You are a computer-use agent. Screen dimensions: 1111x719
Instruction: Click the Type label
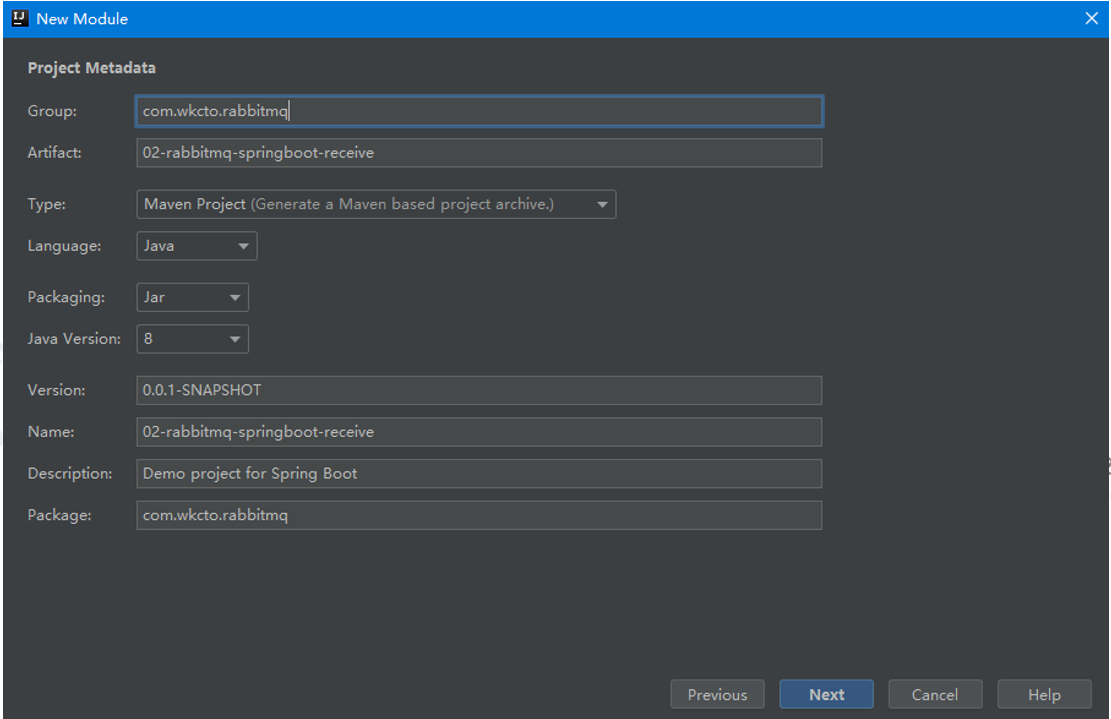47,205
